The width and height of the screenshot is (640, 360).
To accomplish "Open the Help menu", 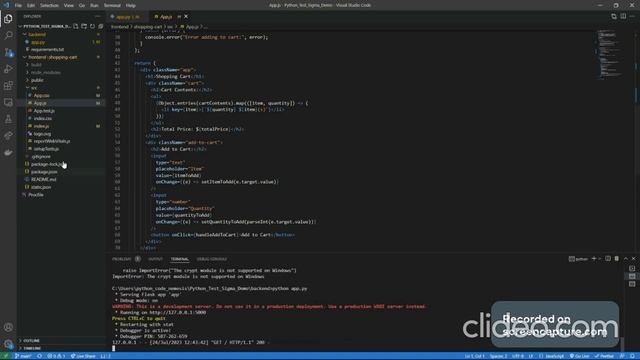I will [131, 5].
